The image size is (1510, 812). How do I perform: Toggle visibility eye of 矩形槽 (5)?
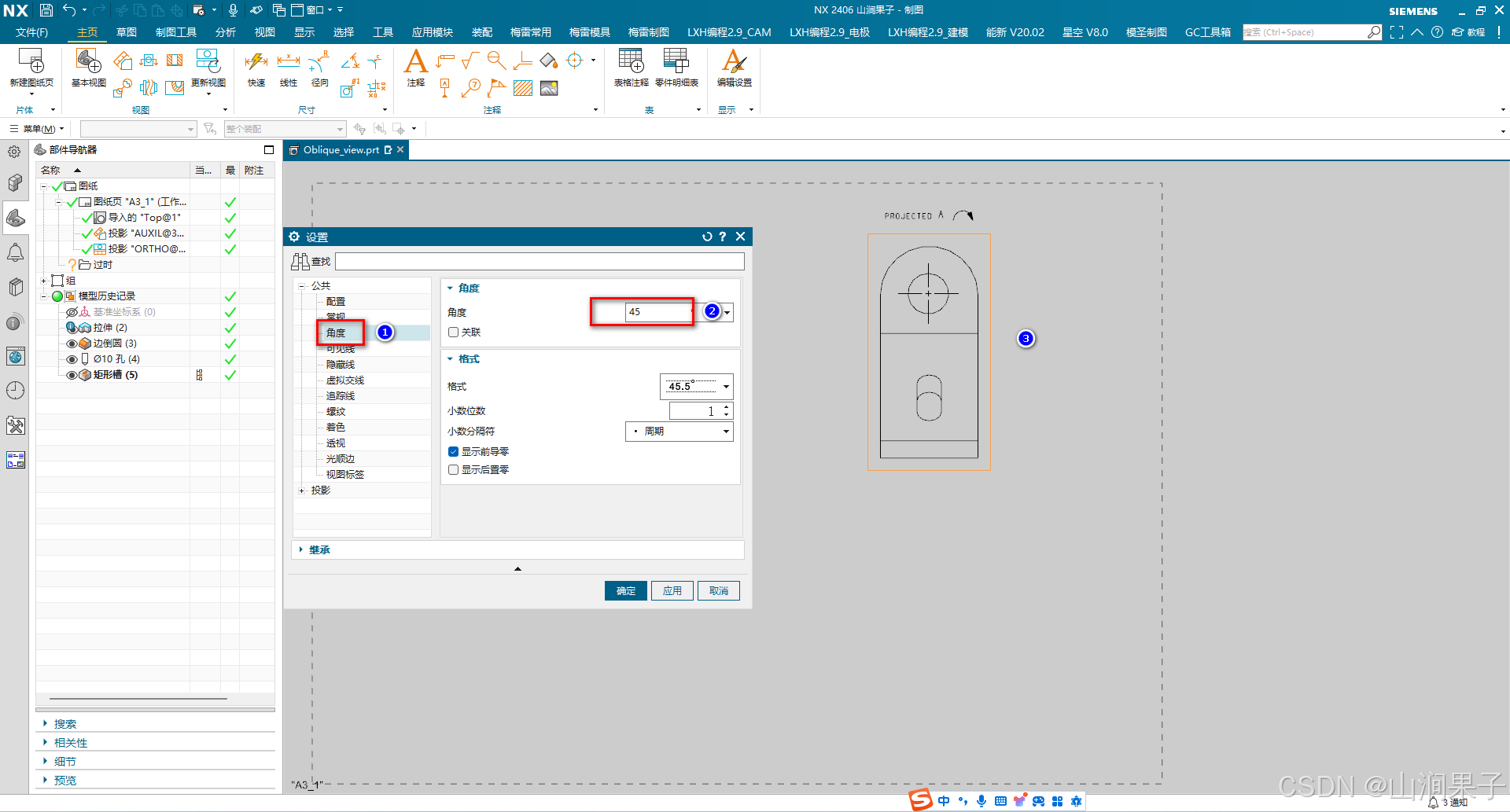pos(72,375)
